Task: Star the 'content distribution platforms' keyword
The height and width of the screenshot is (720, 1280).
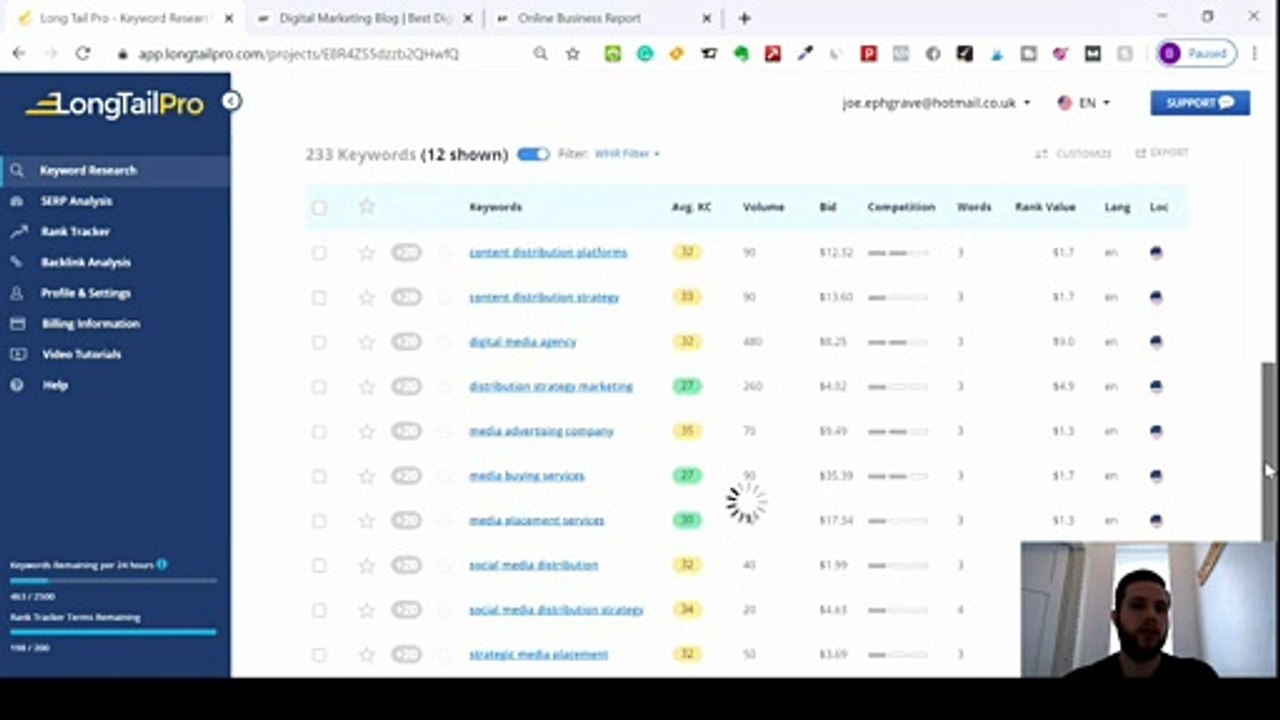Action: [x=367, y=253]
